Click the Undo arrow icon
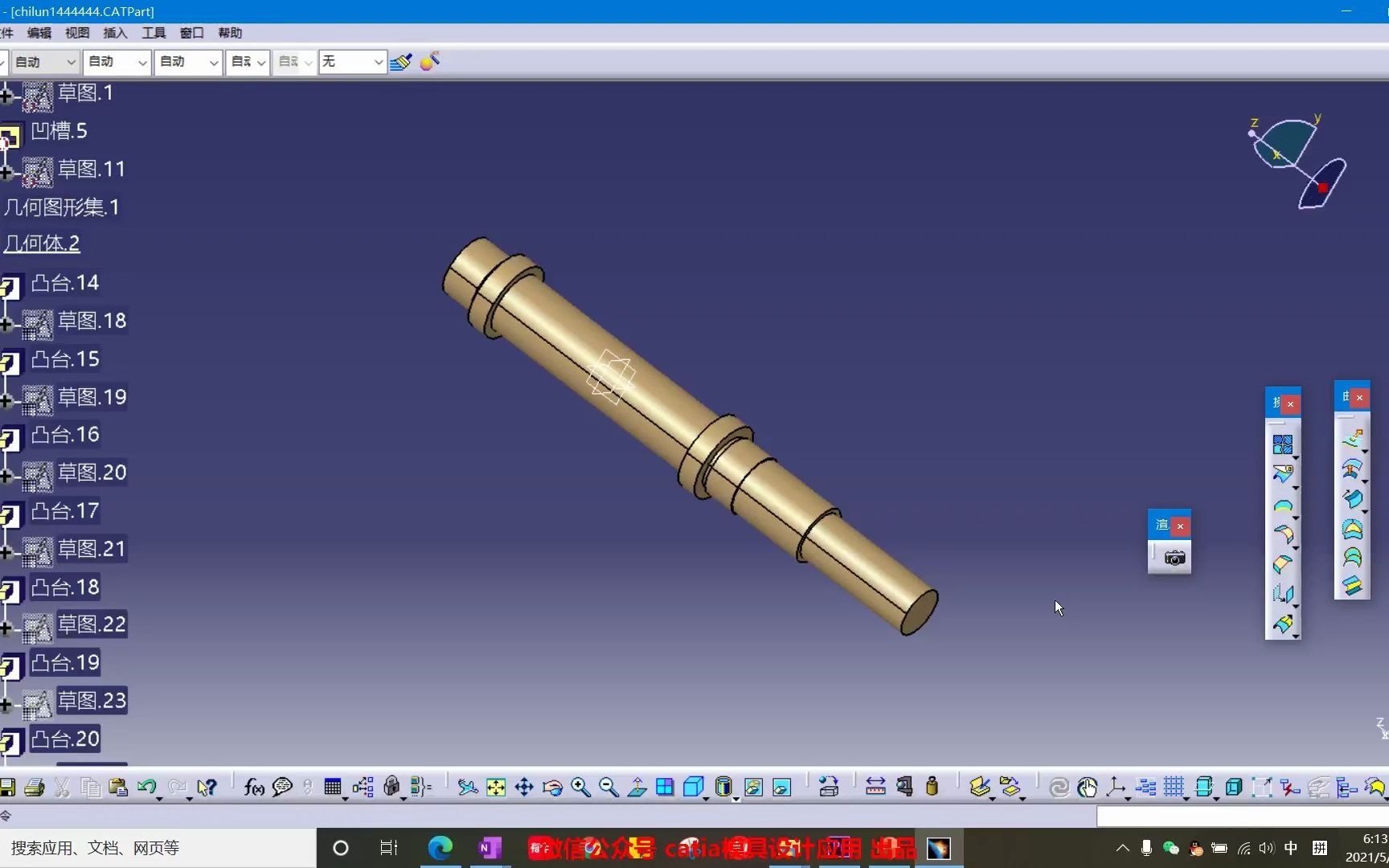 (146, 788)
